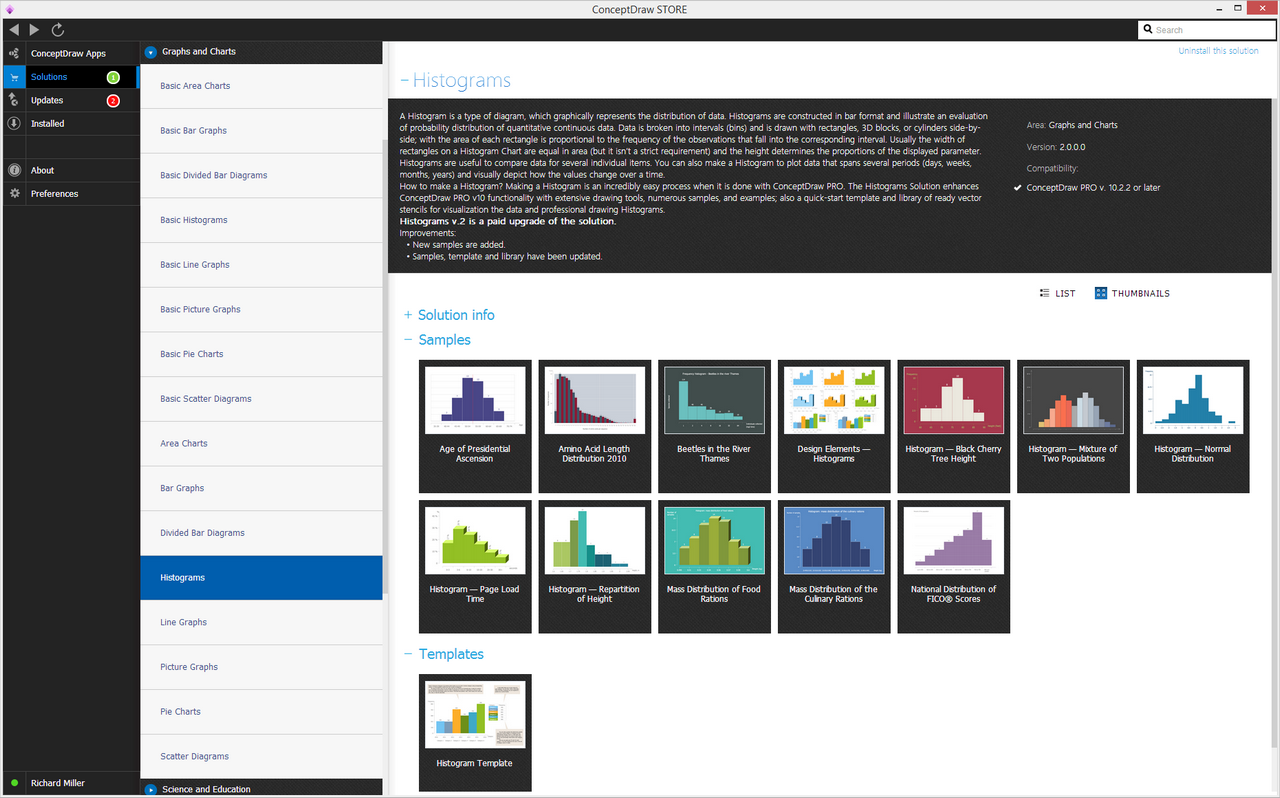
Task: Expand the Solution info section
Action: pyautogui.click(x=408, y=315)
